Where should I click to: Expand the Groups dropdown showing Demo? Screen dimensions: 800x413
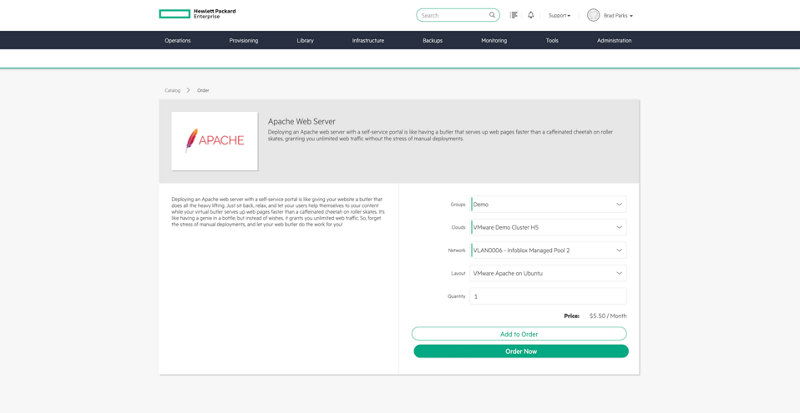click(x=548, y=204)
